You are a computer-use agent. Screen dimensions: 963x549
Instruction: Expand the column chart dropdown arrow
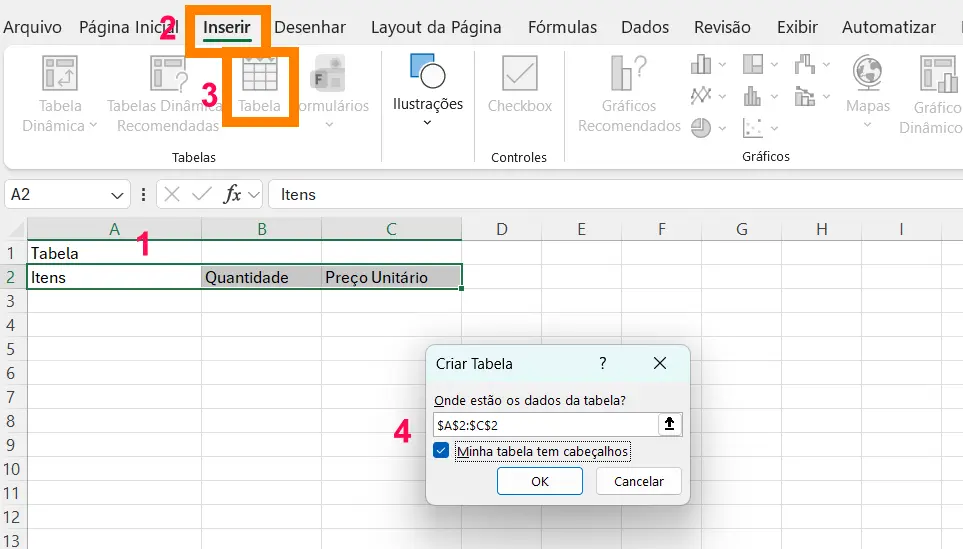pyautogui.click(x=722, y=64)
